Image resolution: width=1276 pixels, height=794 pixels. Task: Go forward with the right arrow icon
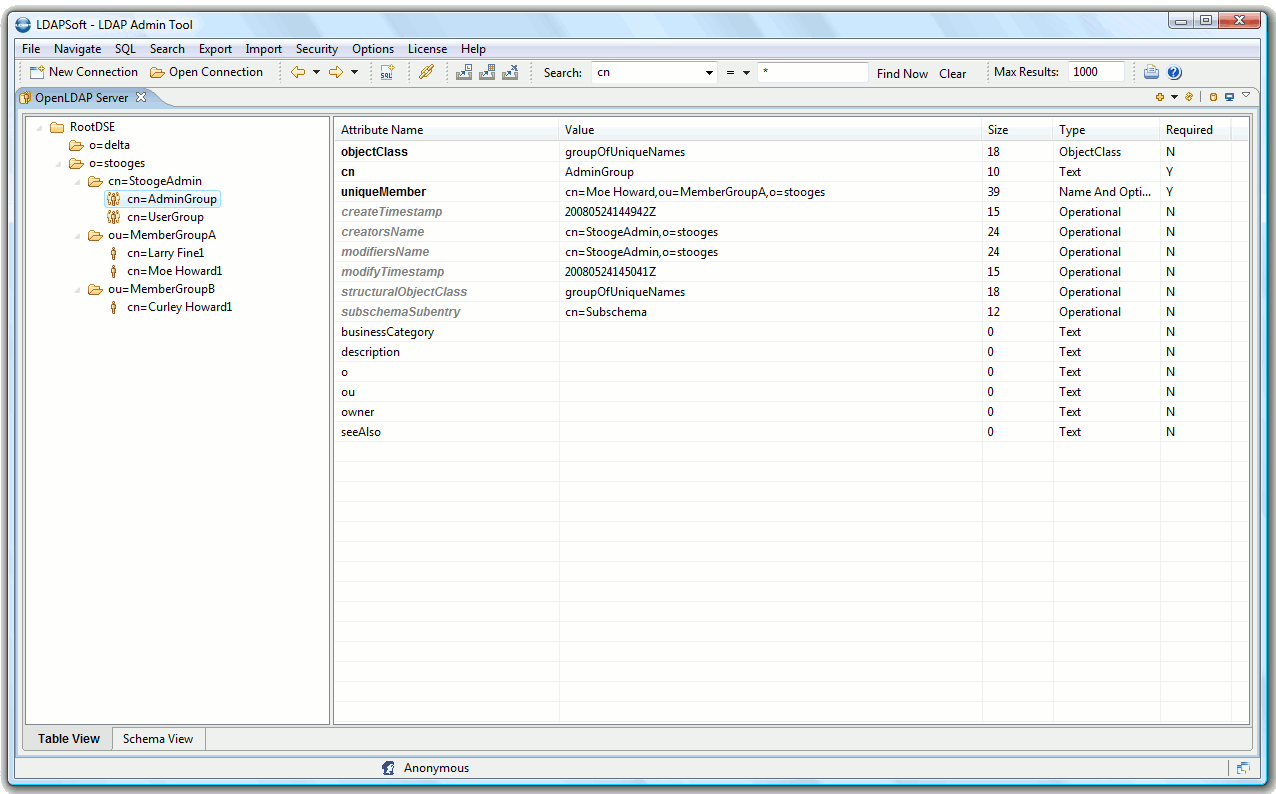tap(336, 72)
